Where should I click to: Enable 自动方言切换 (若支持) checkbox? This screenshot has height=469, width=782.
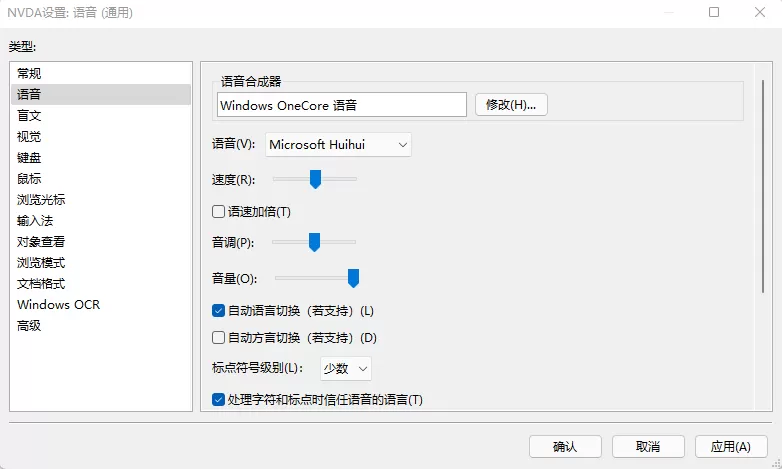tap(219, 338)
